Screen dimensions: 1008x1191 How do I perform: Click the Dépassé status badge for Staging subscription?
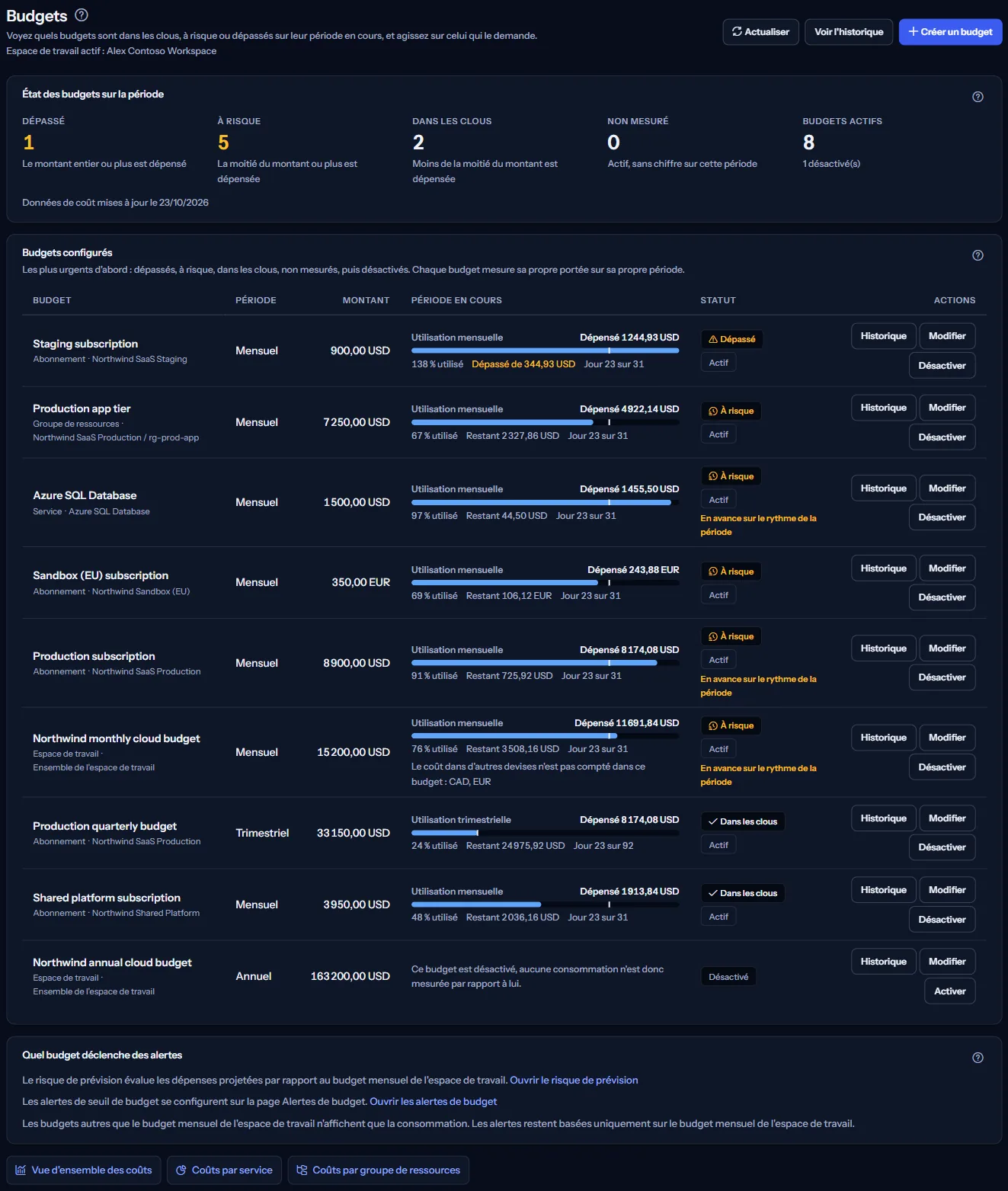(731, 339)
